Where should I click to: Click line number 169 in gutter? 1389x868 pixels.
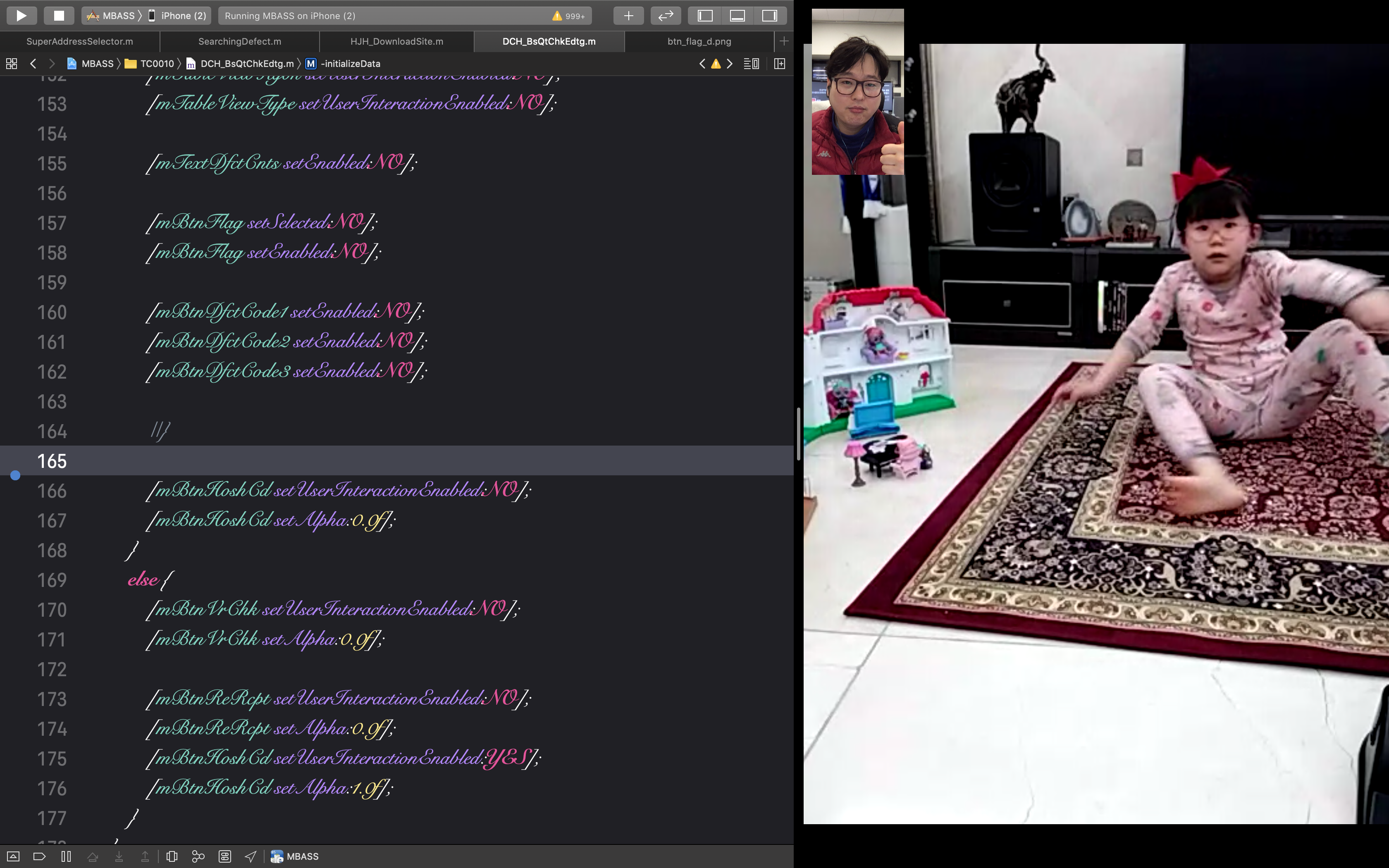coord(52,580)
